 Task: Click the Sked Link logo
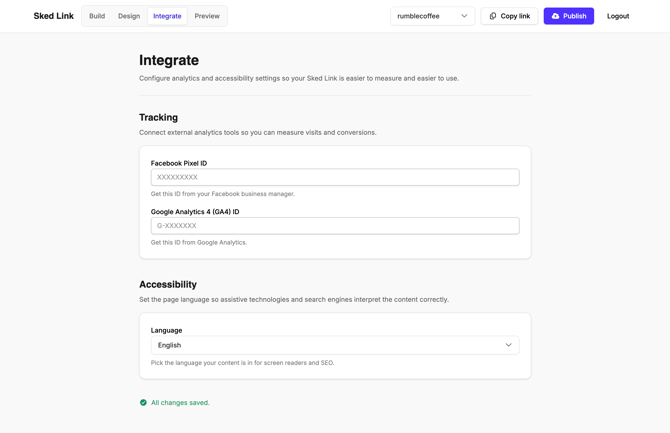point(54,16)
